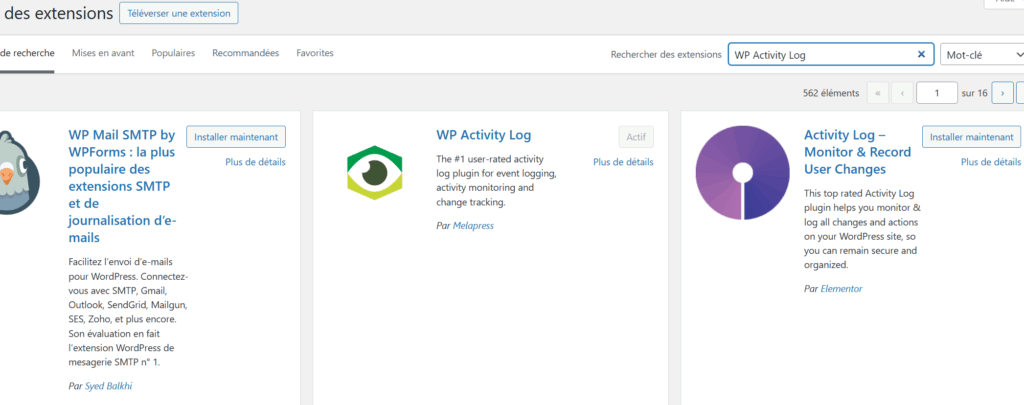Click the WP Activity Log eye icon
1024x405 pixels.
[x=374, y=172]
